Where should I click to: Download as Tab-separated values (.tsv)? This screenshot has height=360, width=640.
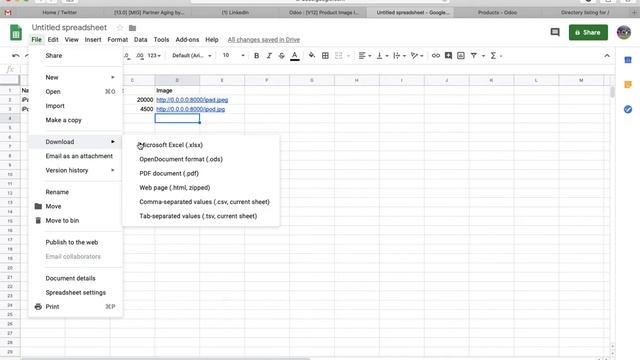point(201,216)
